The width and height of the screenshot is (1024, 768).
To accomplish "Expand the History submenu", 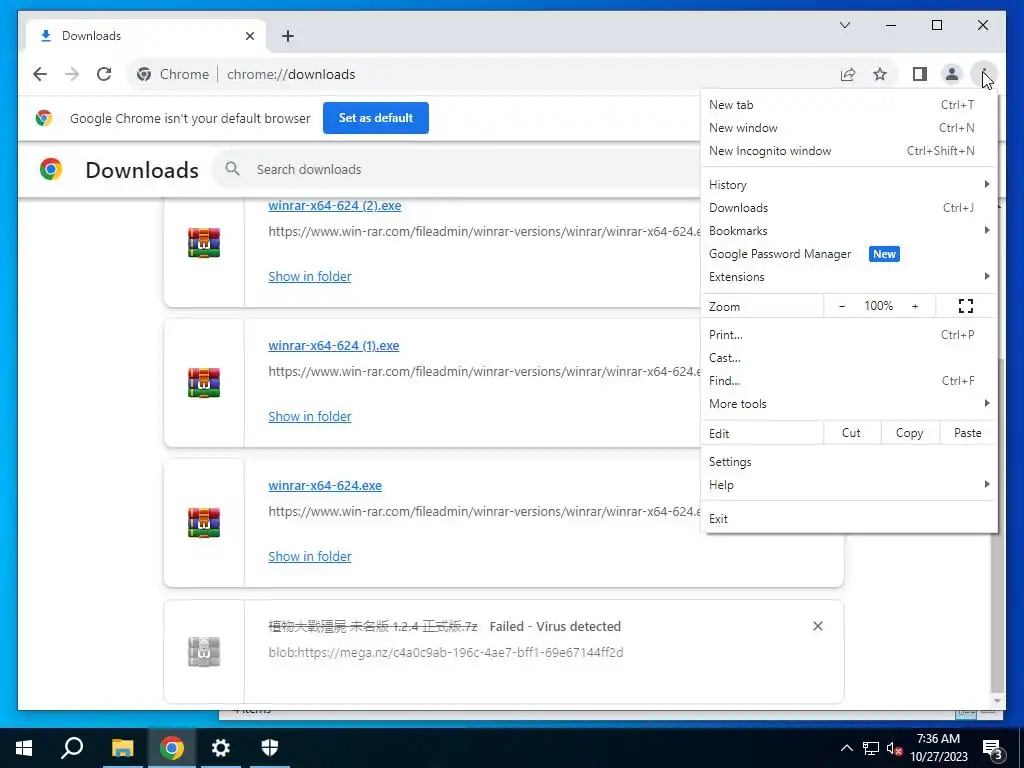I will pos(848,185).
